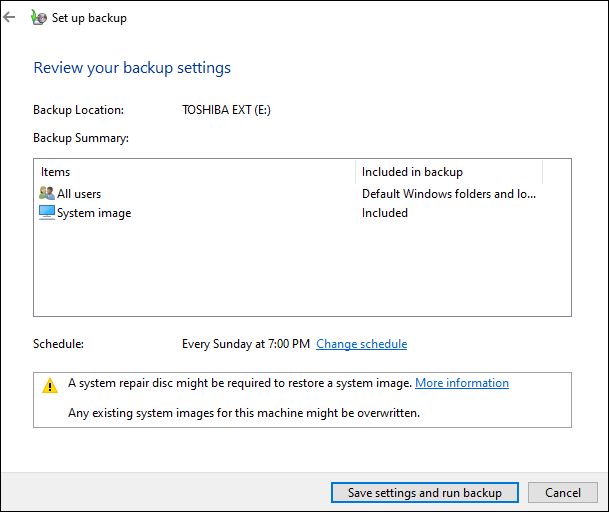This screenshot has width=609, height=512.
Task: Select the System image row label
Action: pyautogui.click(x=94, y=213)
